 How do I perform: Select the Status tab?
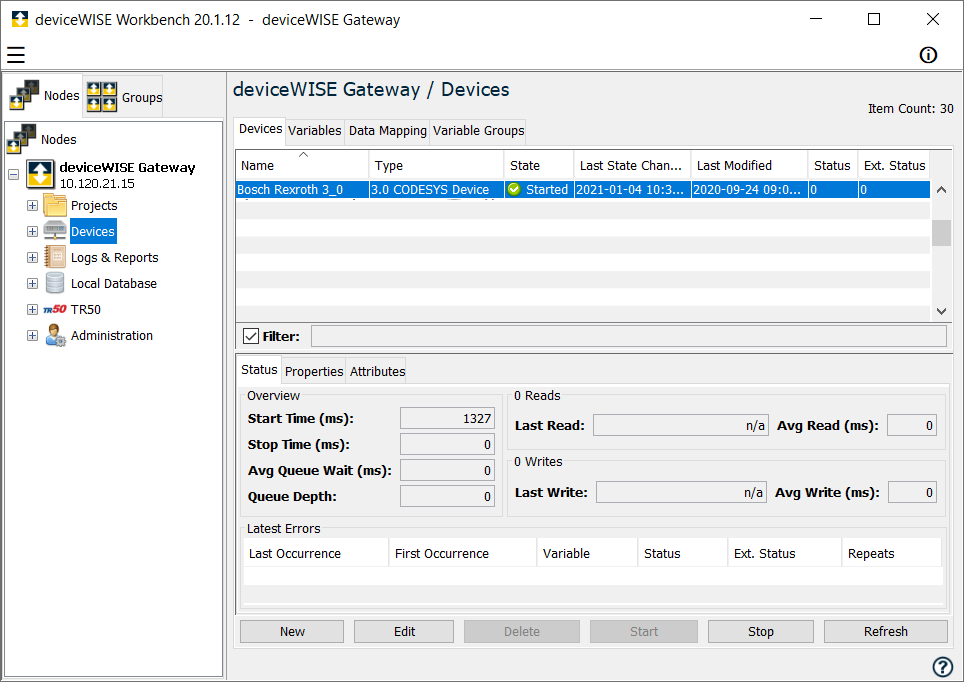tap(259, 370)
